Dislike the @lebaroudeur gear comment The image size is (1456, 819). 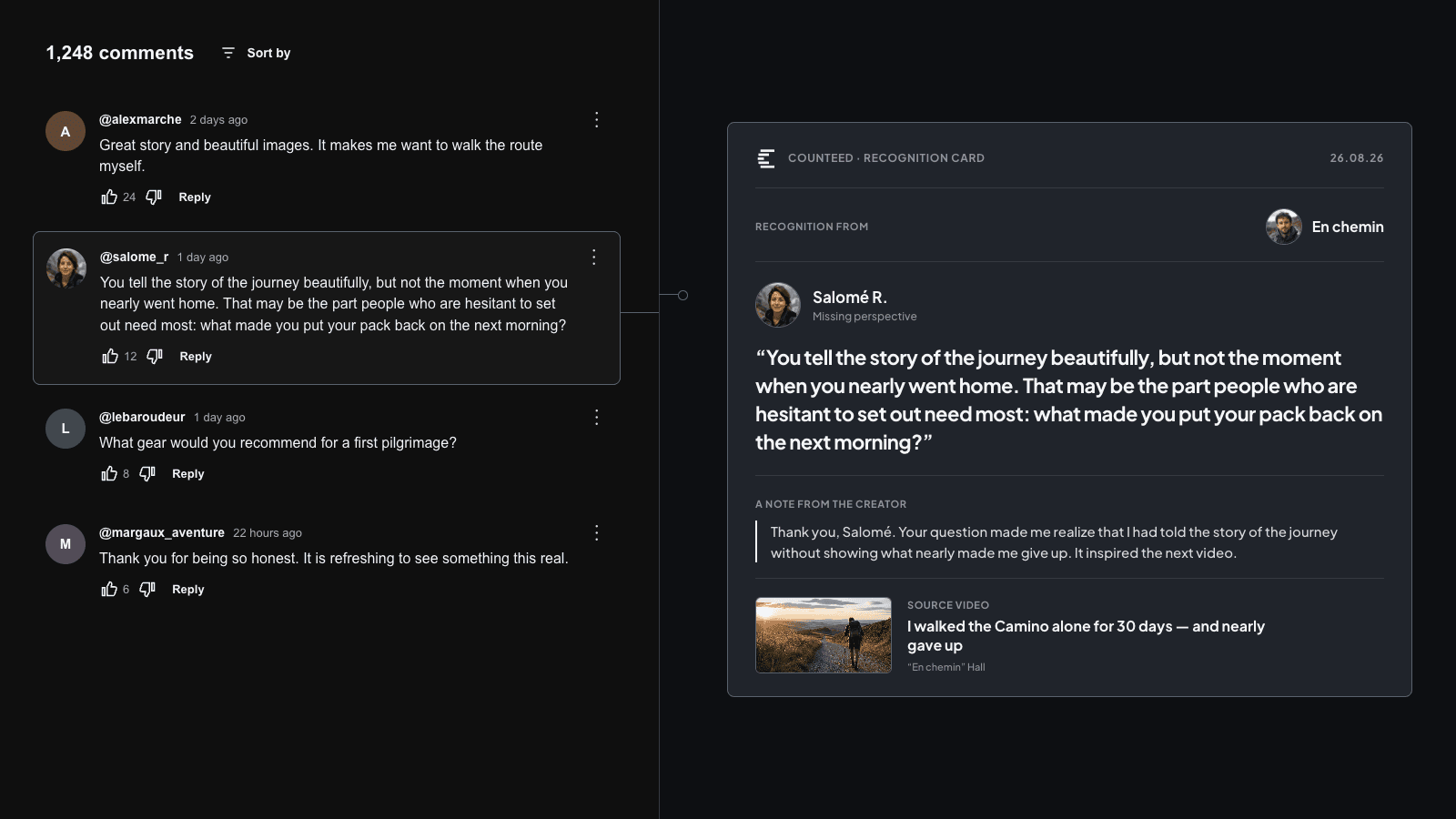(x=147, y=473)
